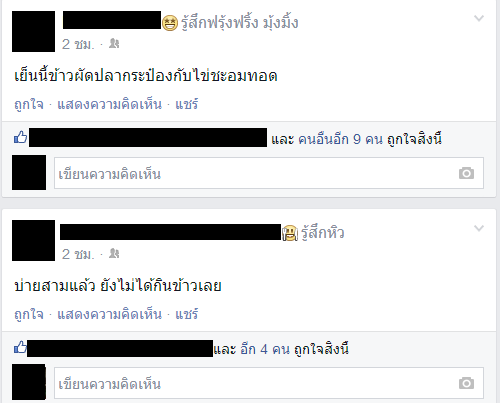This screenshot has width=500, height=403.
Task: Open the first post's chevron options menu
Action: pyautogui.click(x=479, y=18)
